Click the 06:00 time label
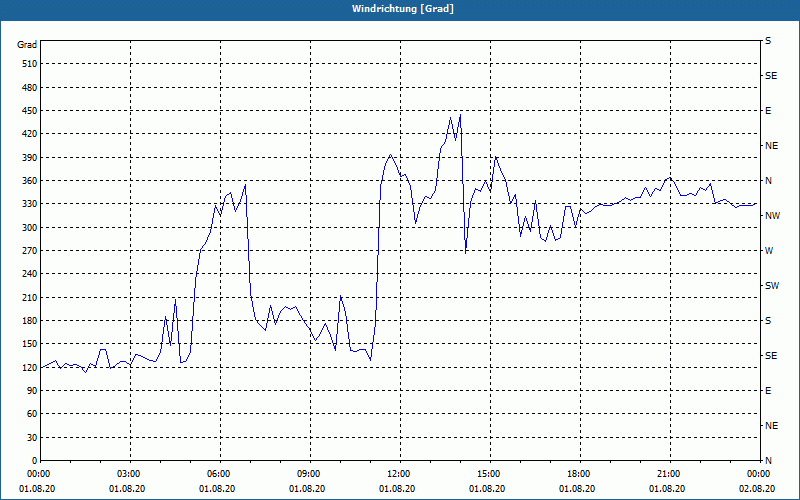The width and height of the screenshot is (800, 500). (220, 474)
